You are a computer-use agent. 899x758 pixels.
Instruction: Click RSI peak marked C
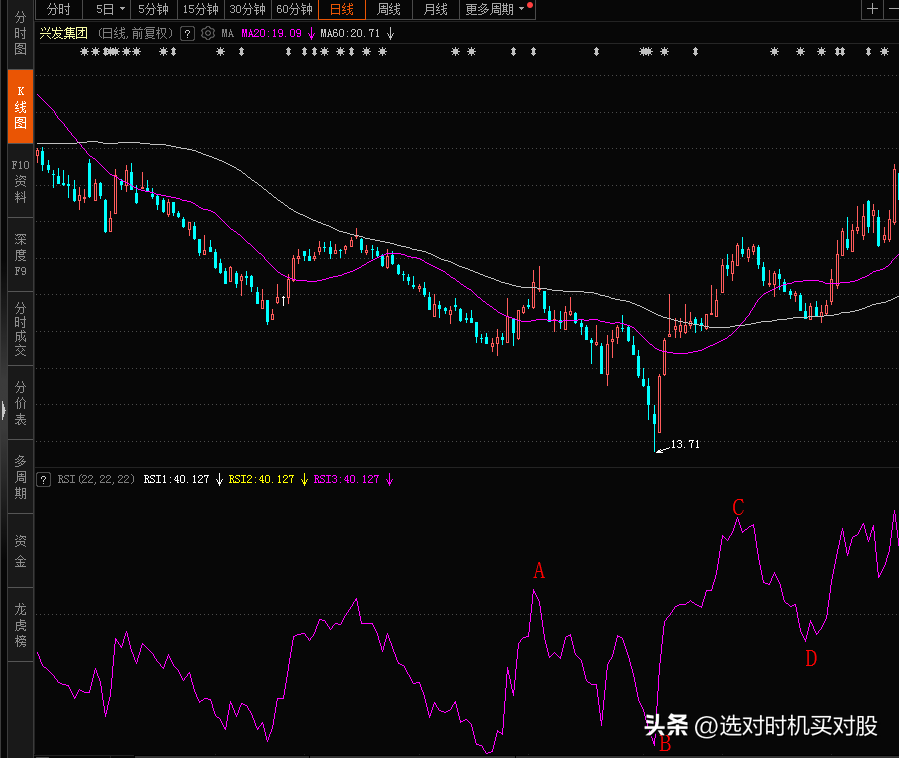click(738, 519)
